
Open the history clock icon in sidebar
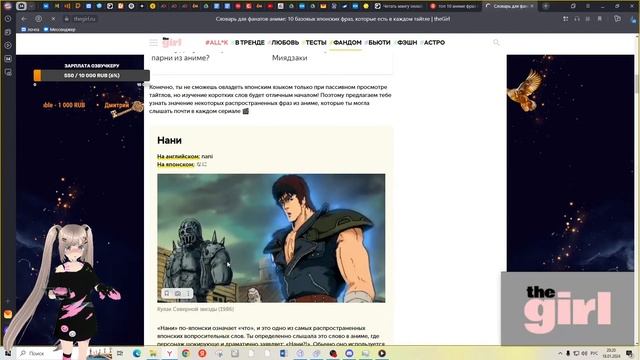[8, 19]
